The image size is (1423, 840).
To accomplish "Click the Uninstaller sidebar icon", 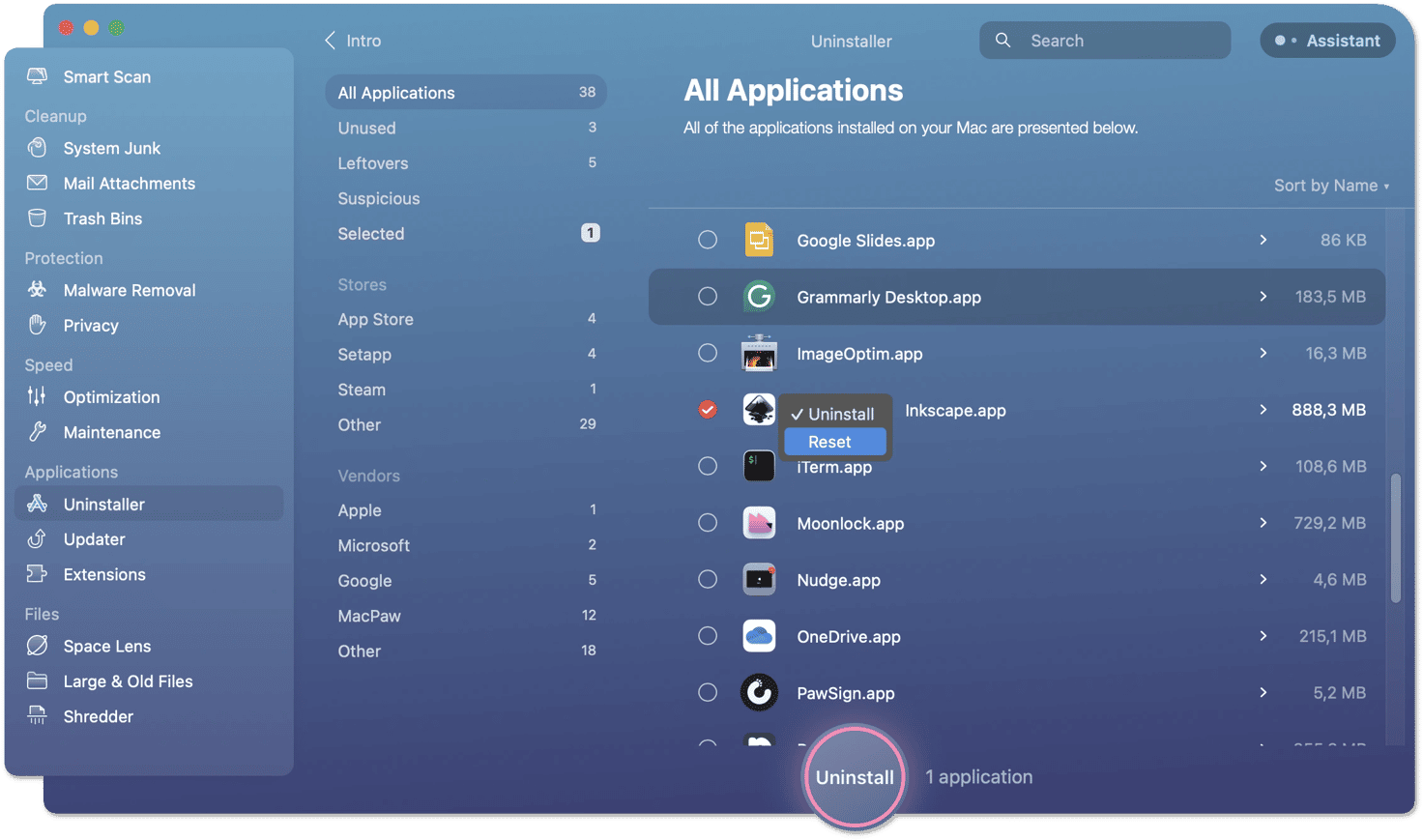I will (37, 504).
